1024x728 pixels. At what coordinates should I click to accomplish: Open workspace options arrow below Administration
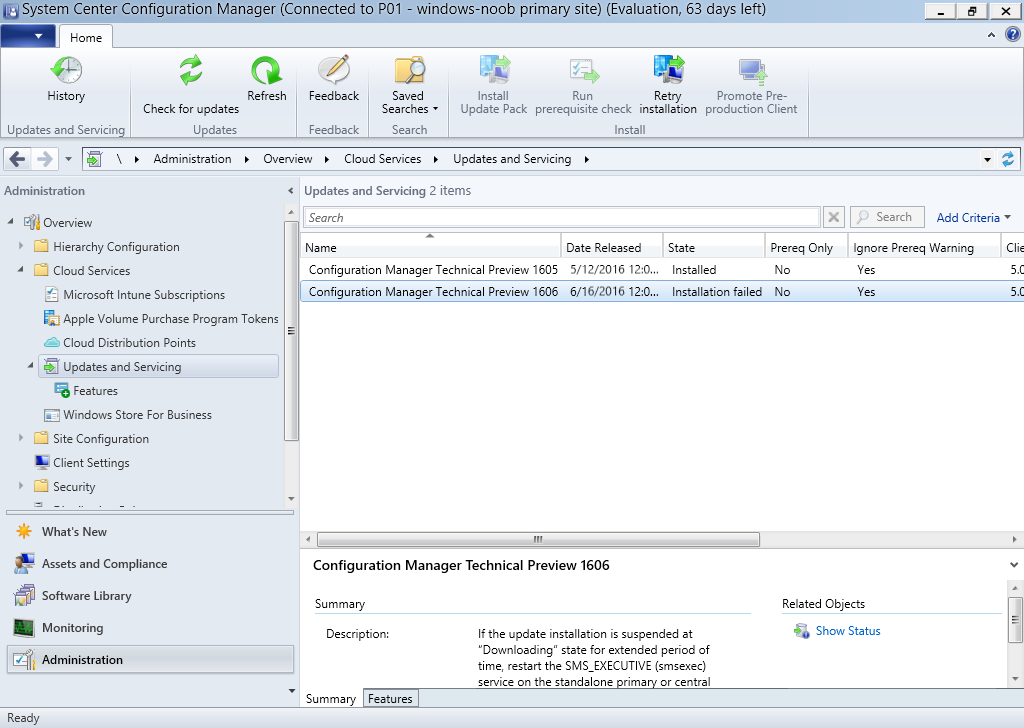click(291, 691)
